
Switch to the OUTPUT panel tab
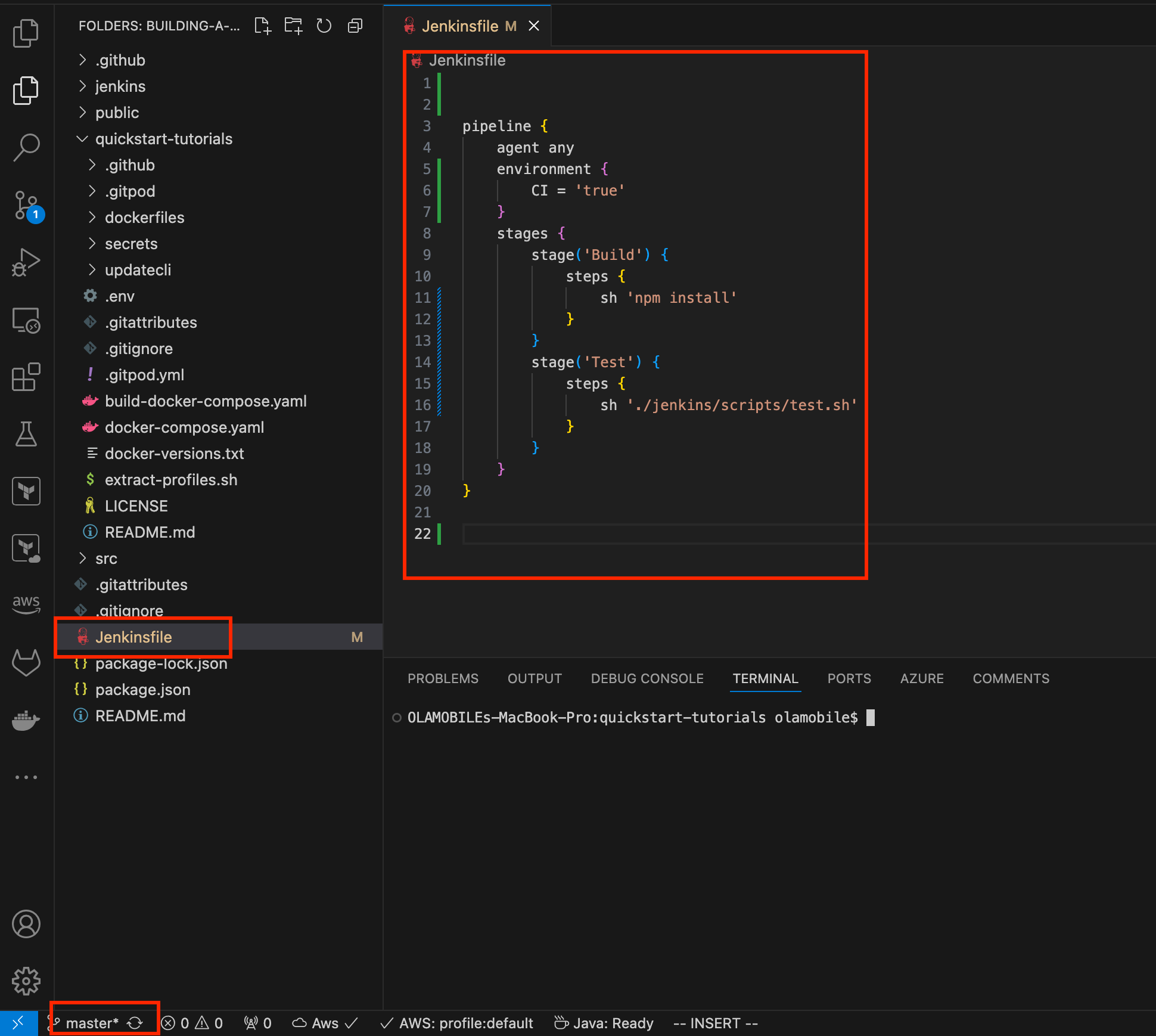tap(535, 678)
